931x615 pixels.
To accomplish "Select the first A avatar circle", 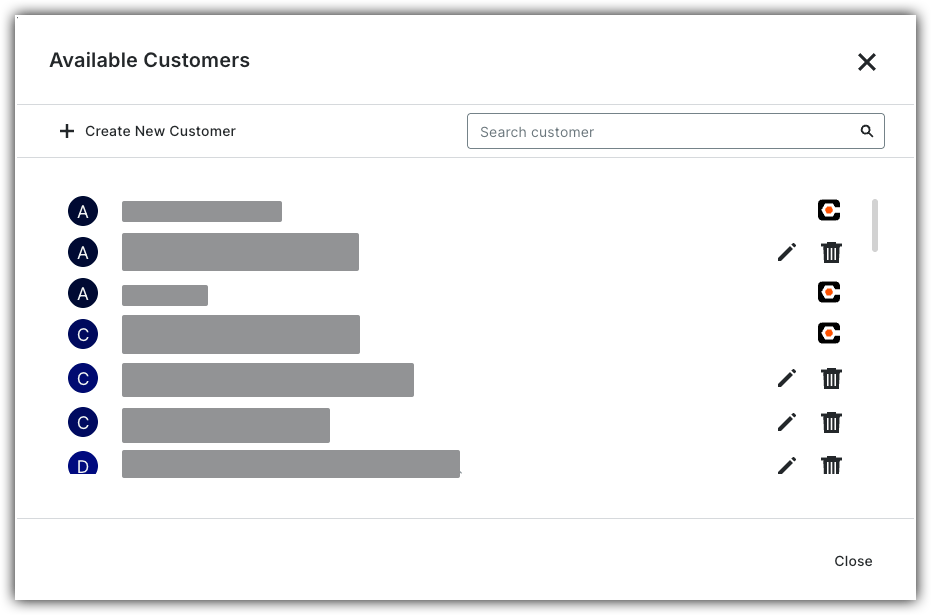I will 83,211.
